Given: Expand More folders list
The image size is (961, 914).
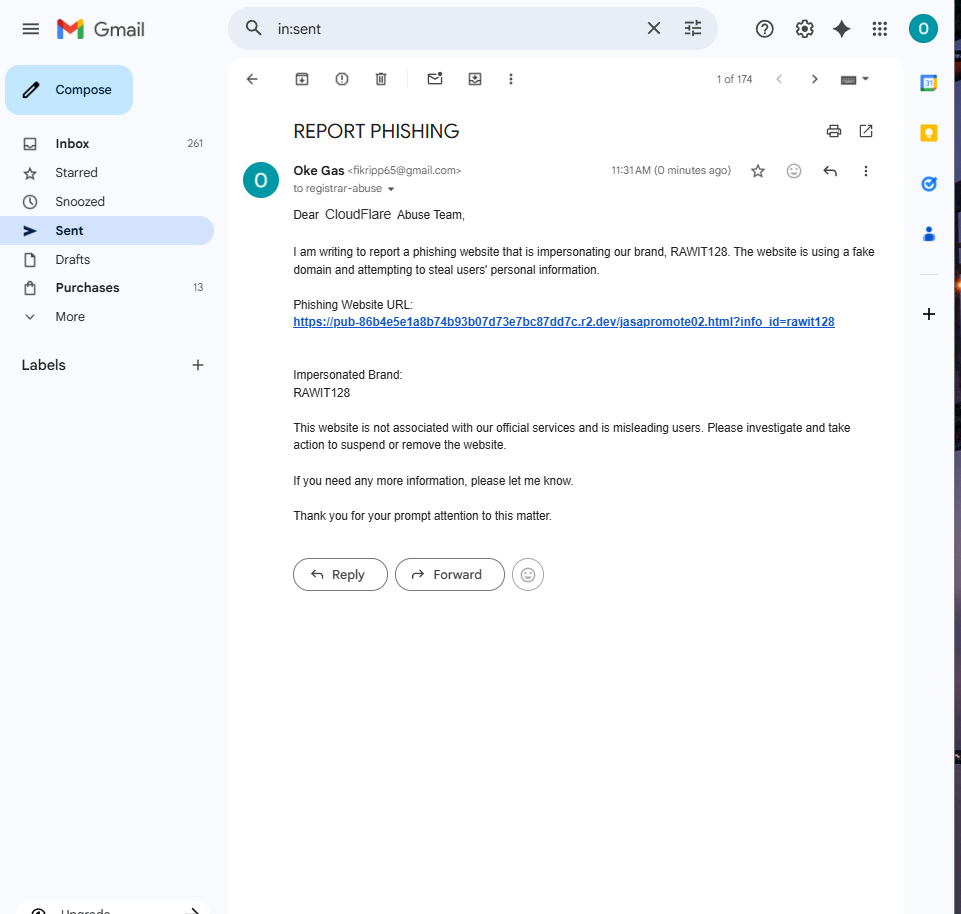Looking at the screenshot, I should click(107, 317).
